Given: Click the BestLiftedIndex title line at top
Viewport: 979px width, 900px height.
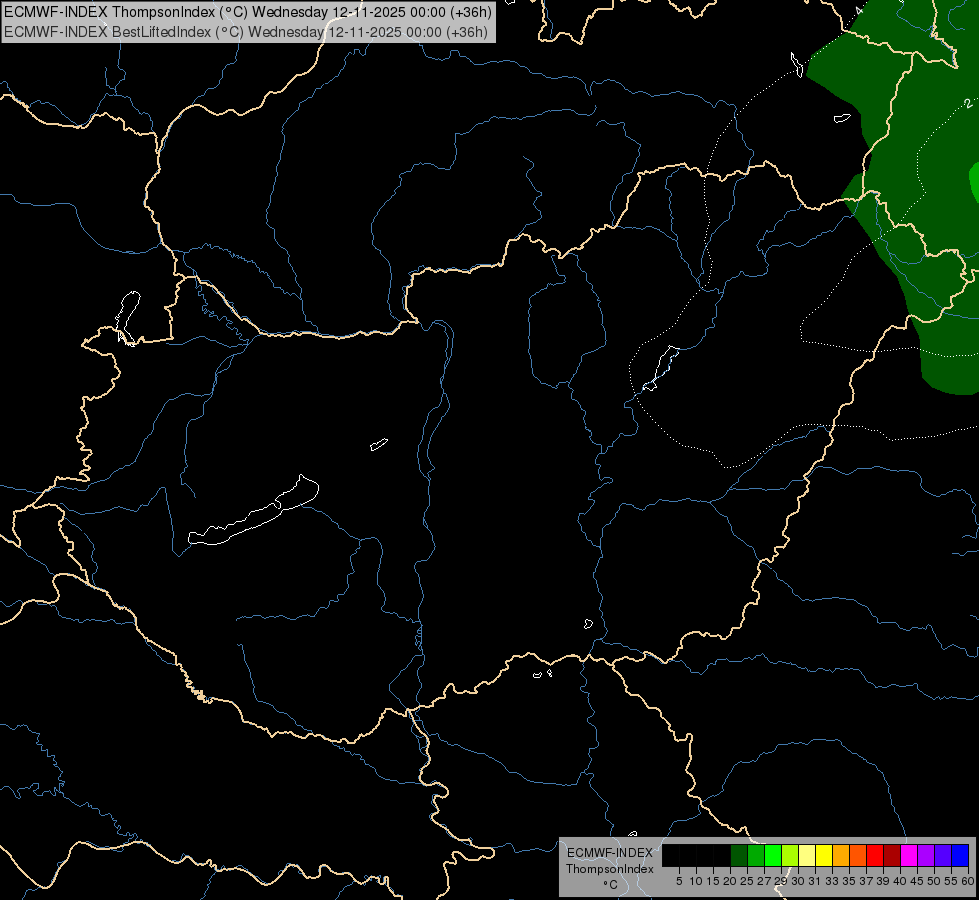Looking at the screenshot, I should coord(245,32).
